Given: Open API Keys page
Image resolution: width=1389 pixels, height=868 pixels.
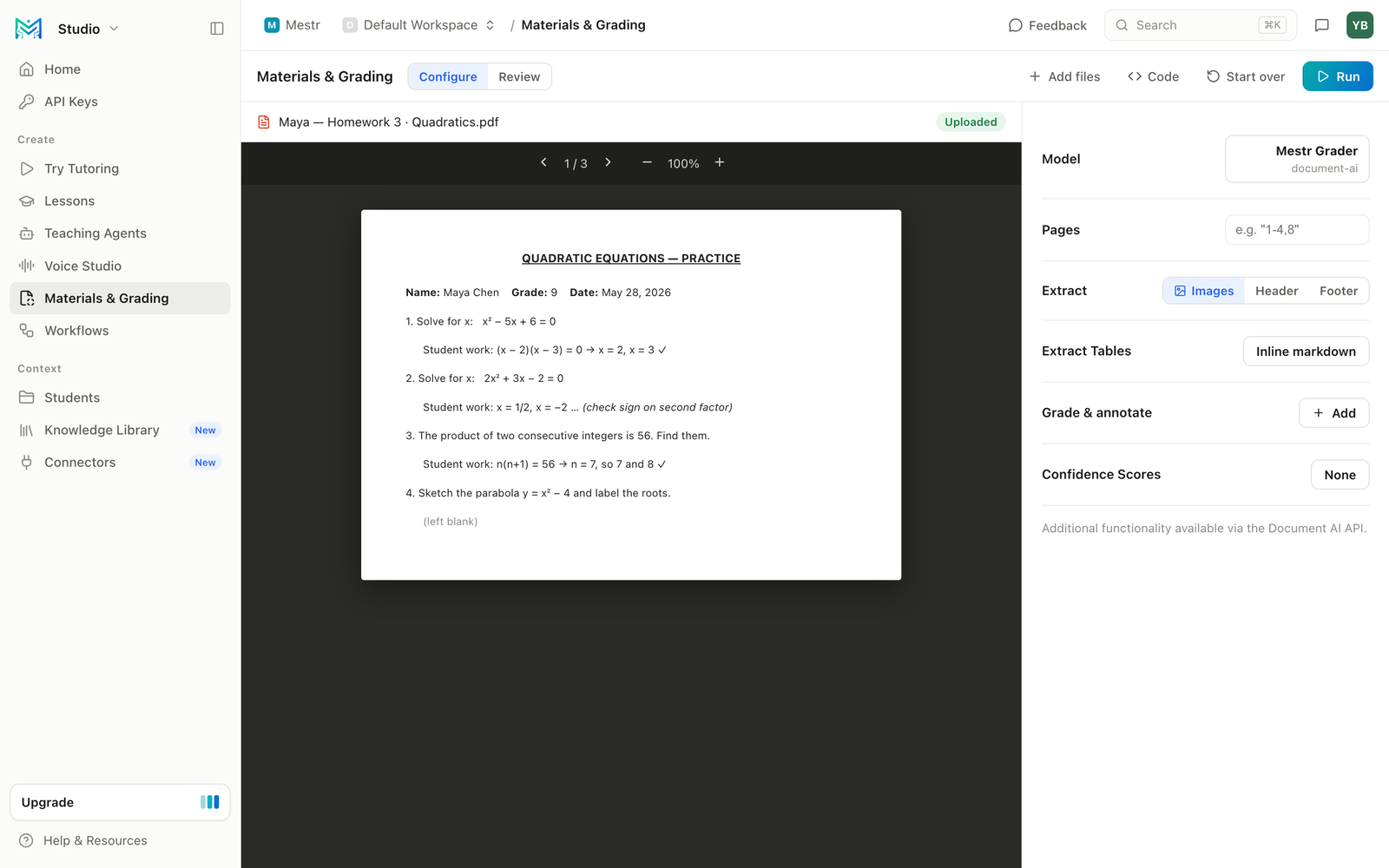Looking at the screenshot, I should click(120, 102).
